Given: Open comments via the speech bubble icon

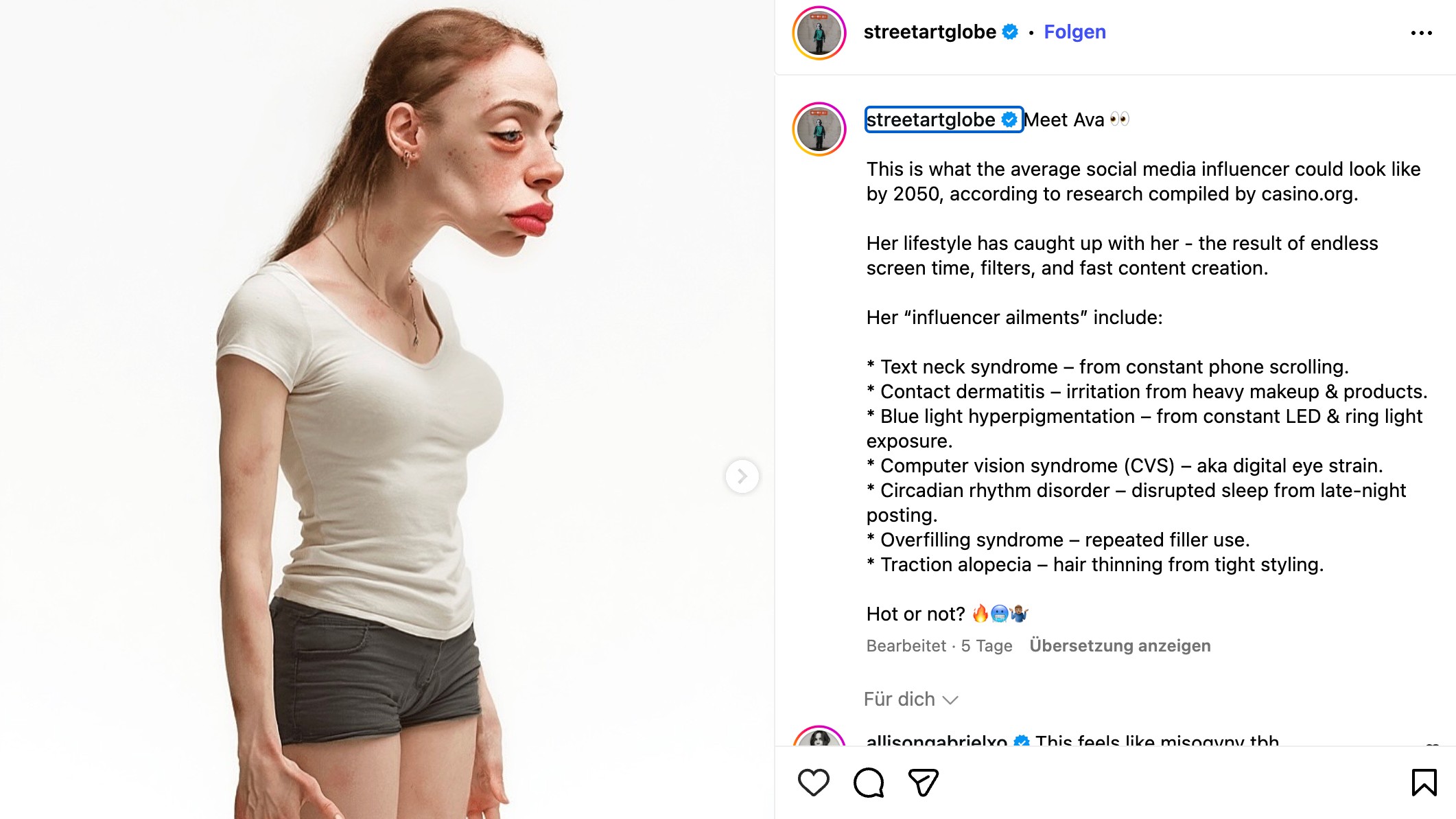Looking at the screenshot, I should coord(869,783).
